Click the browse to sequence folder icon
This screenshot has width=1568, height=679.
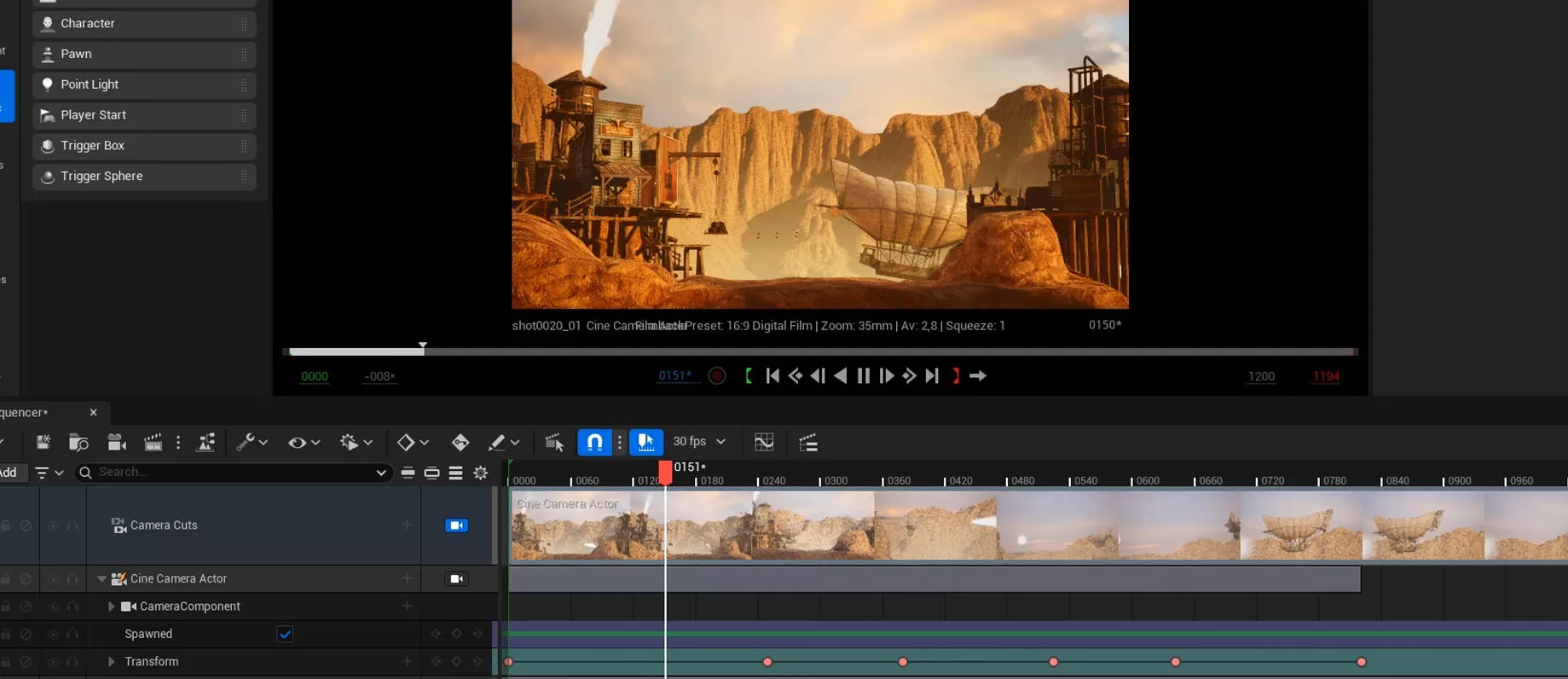(78, 442)
